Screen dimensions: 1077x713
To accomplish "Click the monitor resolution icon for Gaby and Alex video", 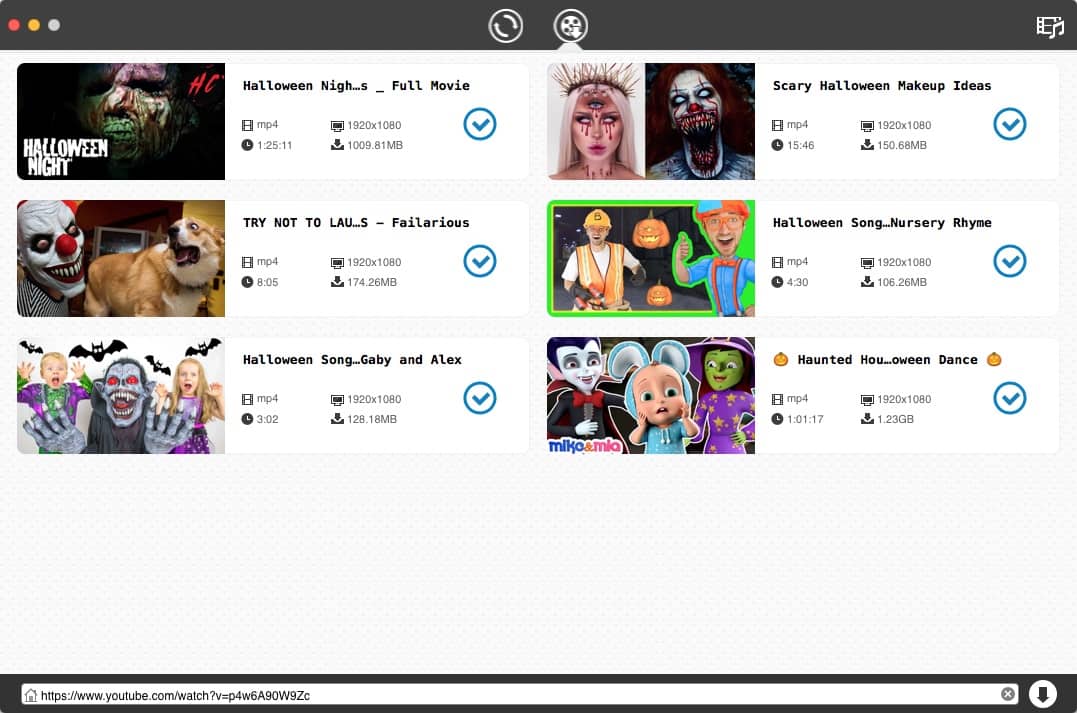I will click(337, 399).
